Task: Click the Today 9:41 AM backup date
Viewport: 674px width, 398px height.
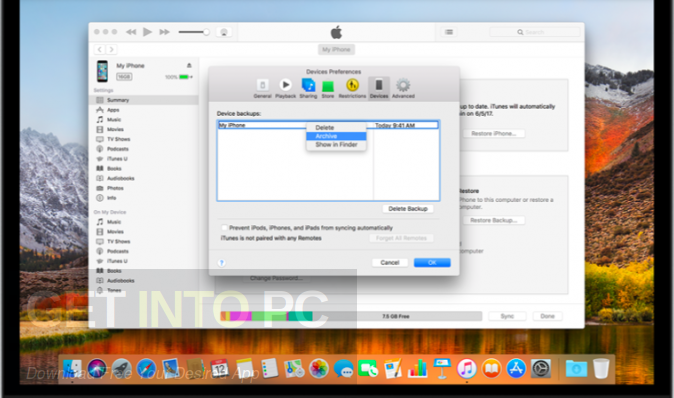Action: [395, 126]
